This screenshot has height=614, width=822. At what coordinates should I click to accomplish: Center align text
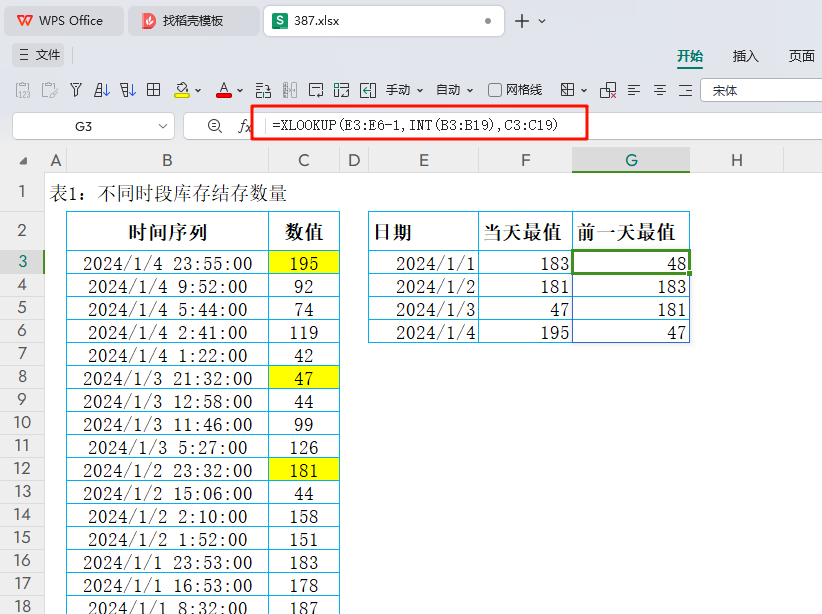(x=660, y=90)
